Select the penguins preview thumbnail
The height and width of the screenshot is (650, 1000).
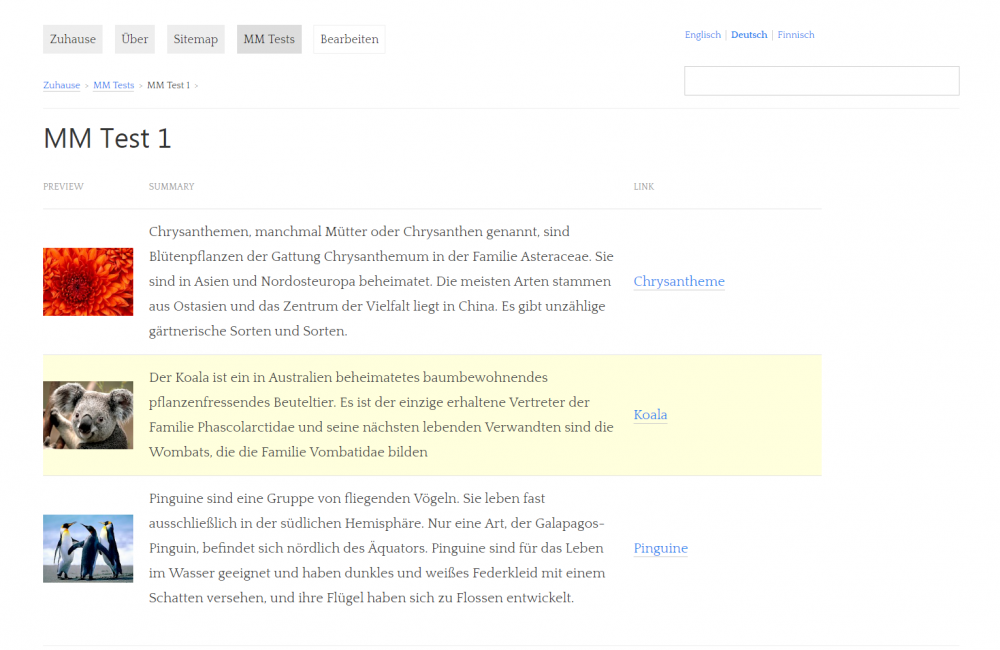pyautogui.click(x=88, y=548)
